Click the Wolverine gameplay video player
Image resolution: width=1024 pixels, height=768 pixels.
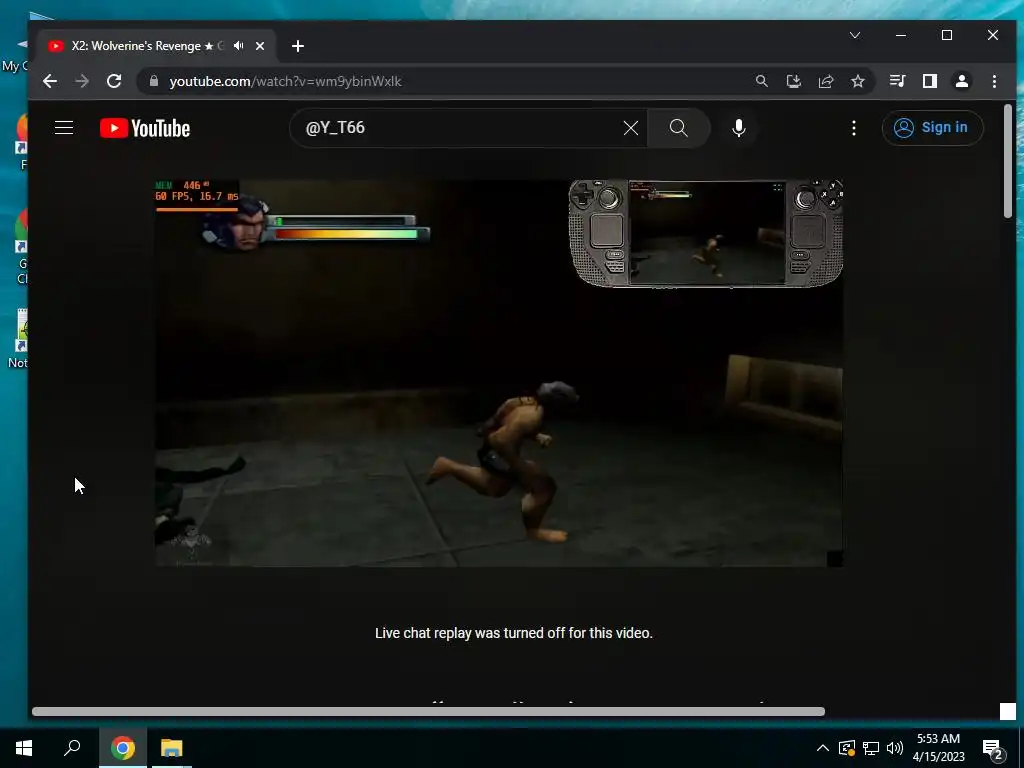(x=498, y=373)
